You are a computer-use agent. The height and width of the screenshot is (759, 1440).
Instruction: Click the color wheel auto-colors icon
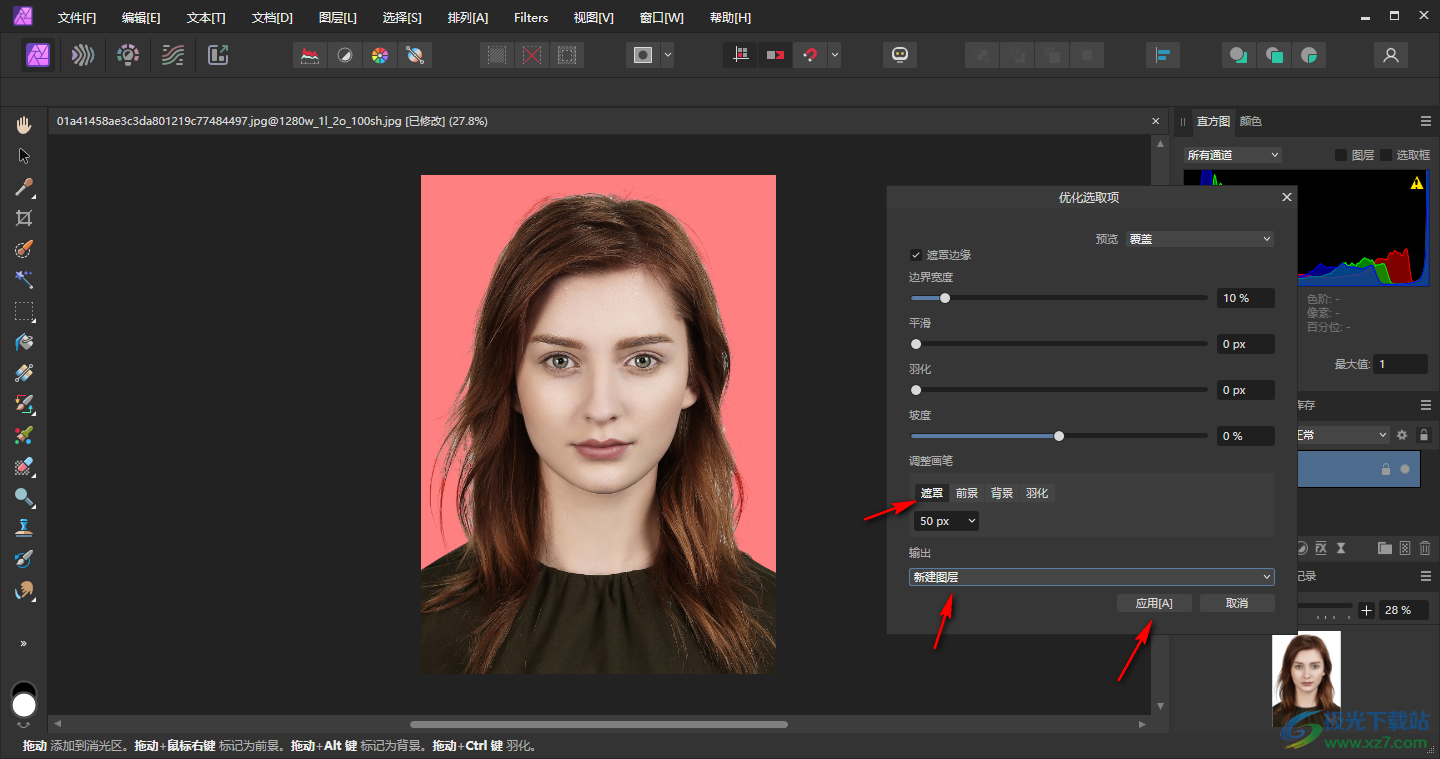[x=379, y=55]
